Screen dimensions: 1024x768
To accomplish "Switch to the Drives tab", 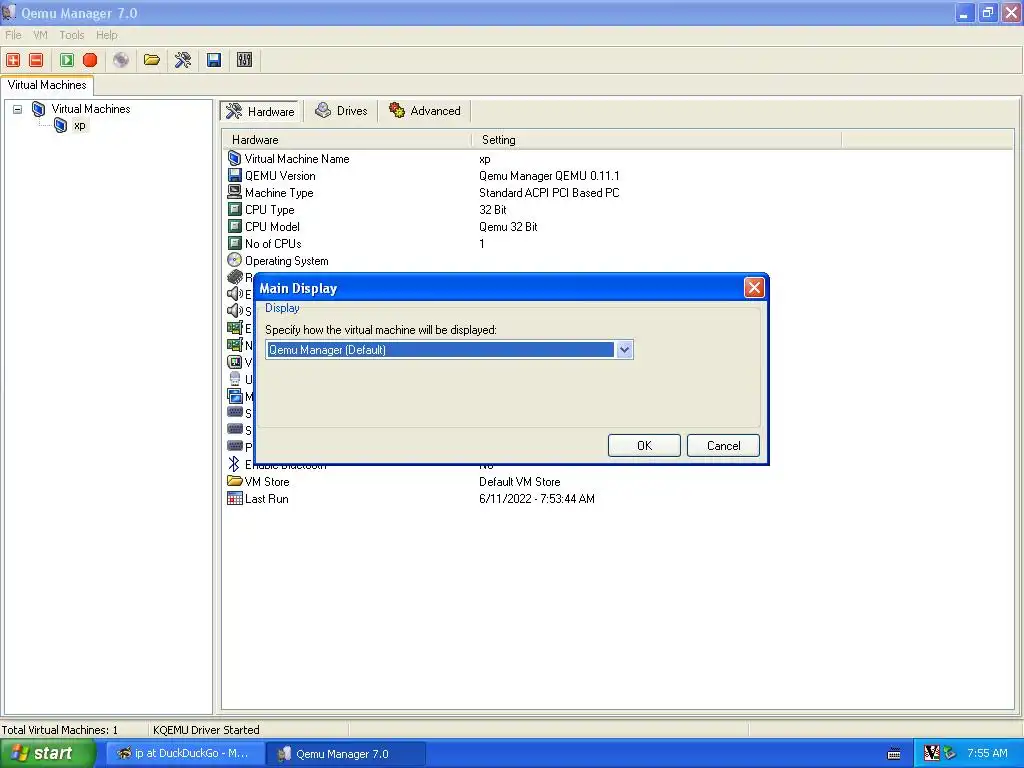I will click(342, 111).
